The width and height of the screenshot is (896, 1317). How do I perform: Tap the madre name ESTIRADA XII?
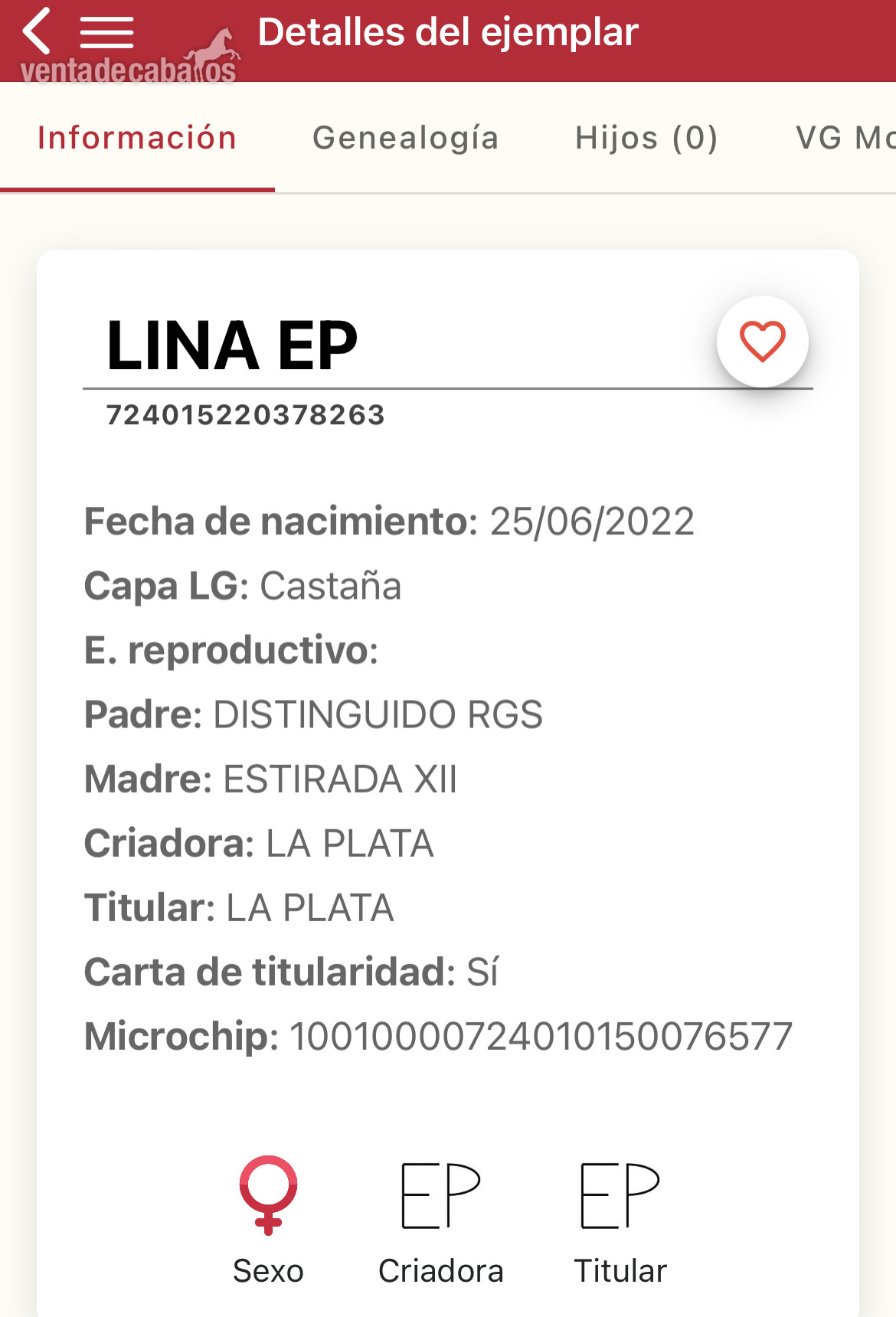(x=340, y=779)
